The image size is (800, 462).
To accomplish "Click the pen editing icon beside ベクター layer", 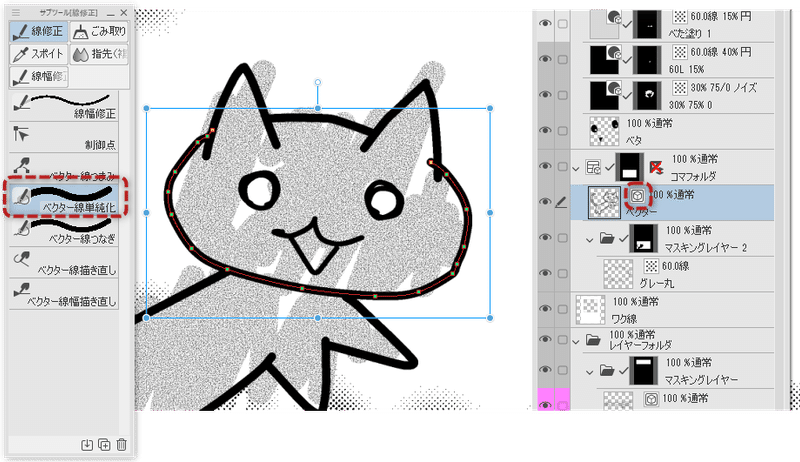I will (x=561, y=202).
